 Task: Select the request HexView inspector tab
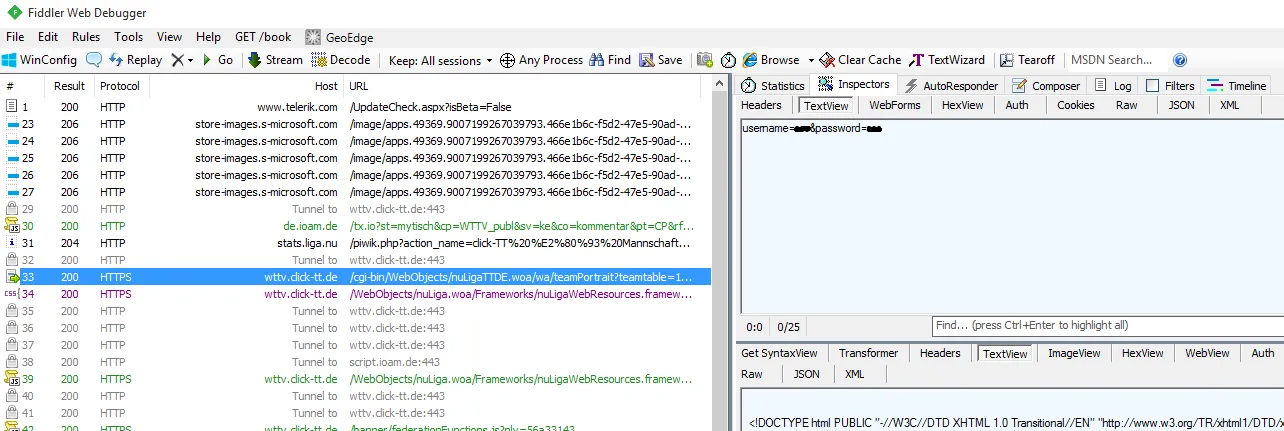962,105
